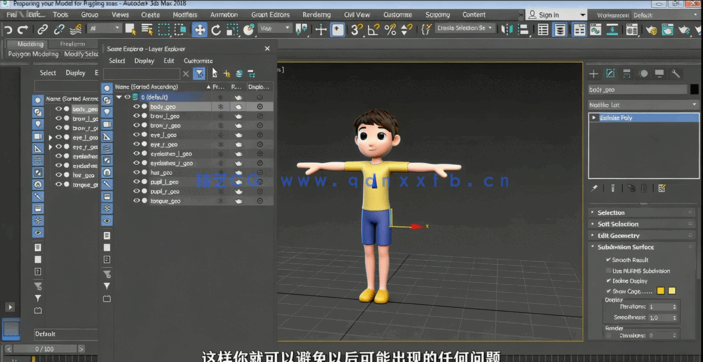Toggle the Percent Snap icon

390,30
